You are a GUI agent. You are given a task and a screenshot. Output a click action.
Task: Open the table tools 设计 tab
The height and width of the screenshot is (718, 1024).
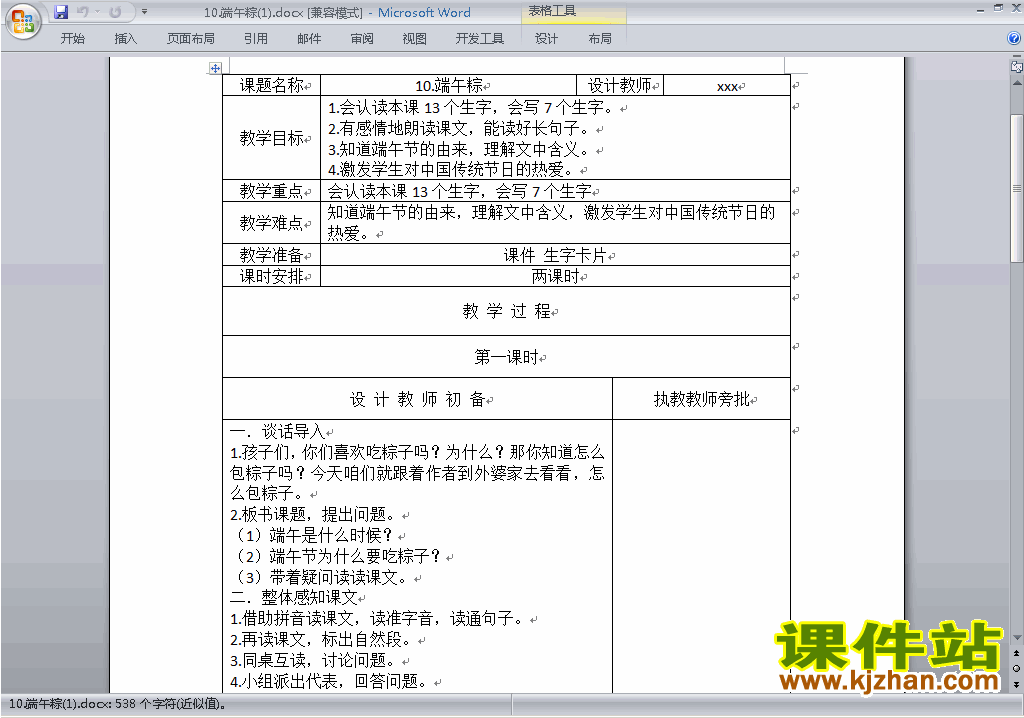coord(547,39)
